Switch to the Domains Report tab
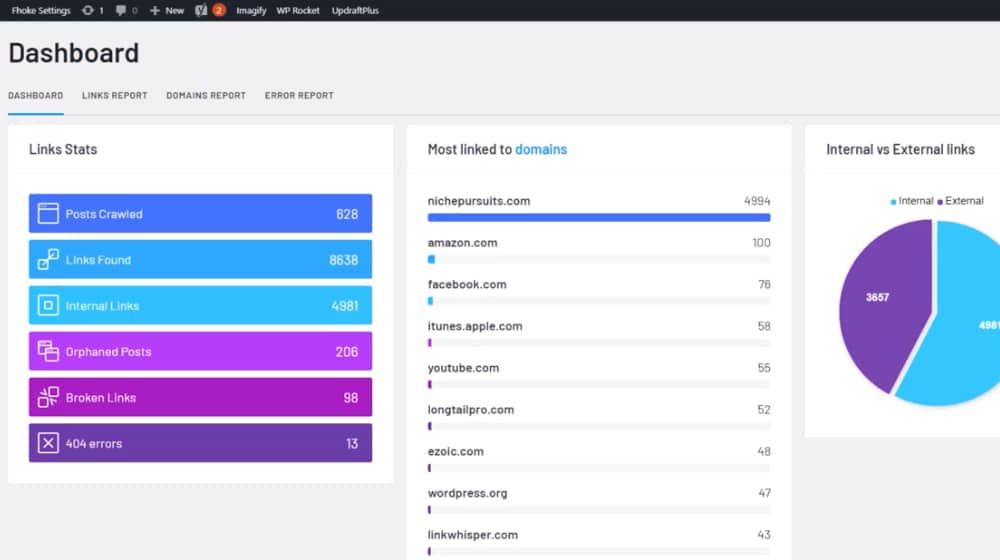Image resolution: width=1000 pixels, height=560 pixels. 206,96
